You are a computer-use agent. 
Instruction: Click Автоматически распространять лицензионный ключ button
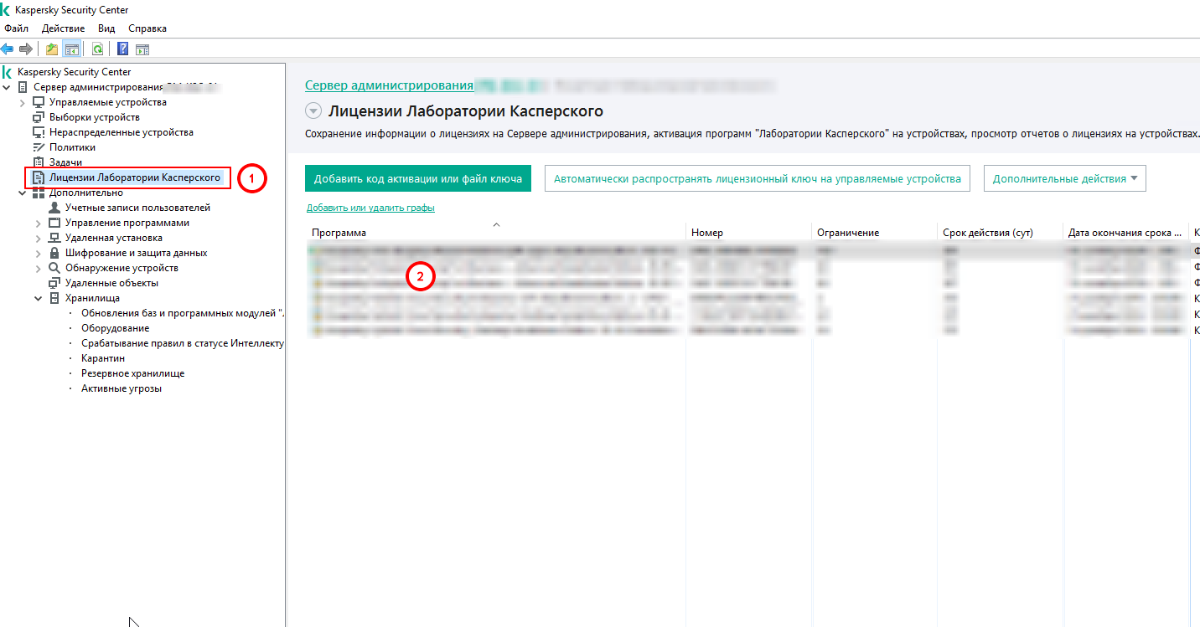pyautogui.click(x=757, y=179)
